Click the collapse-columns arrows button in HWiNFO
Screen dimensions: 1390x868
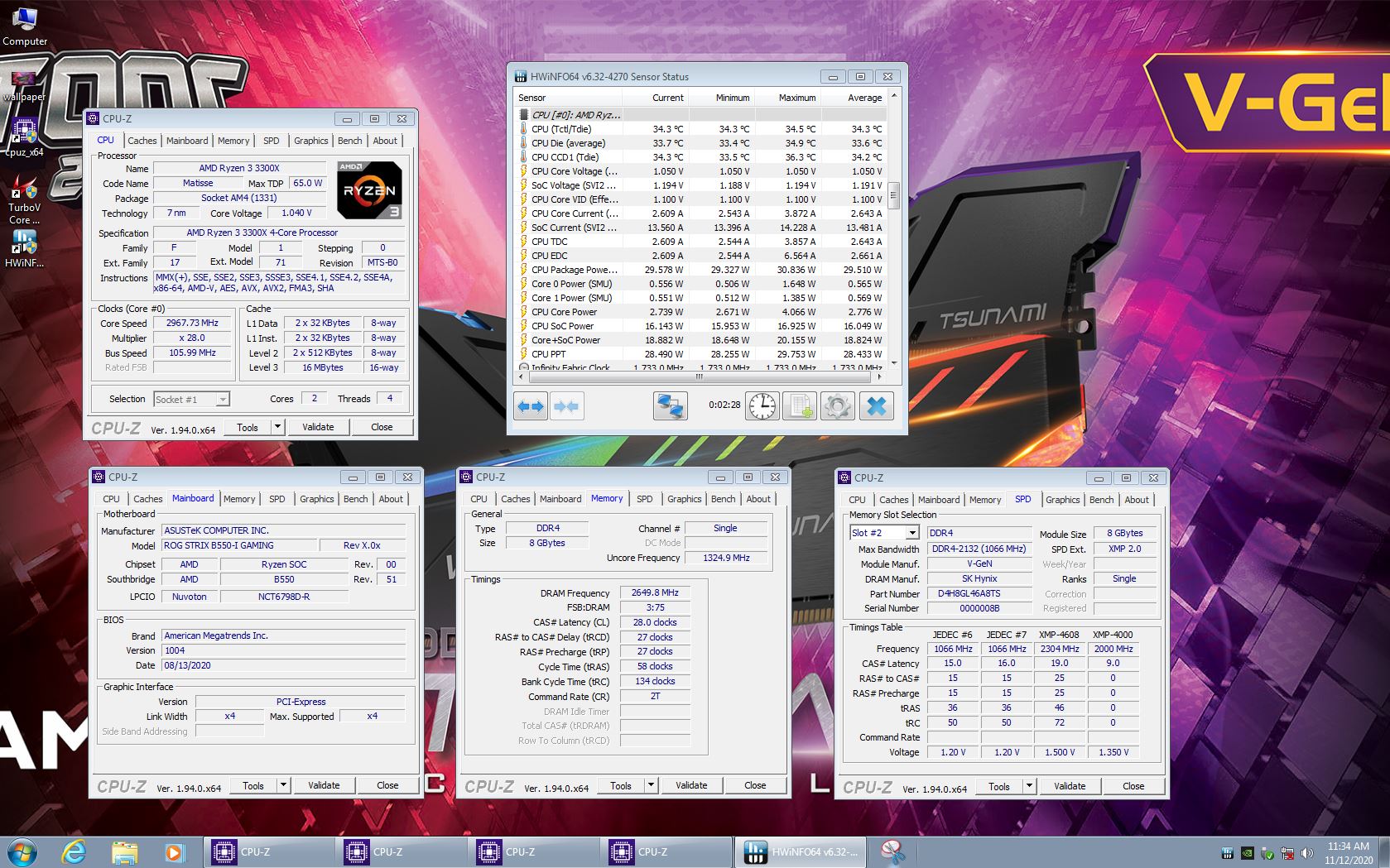pos(566,405)
